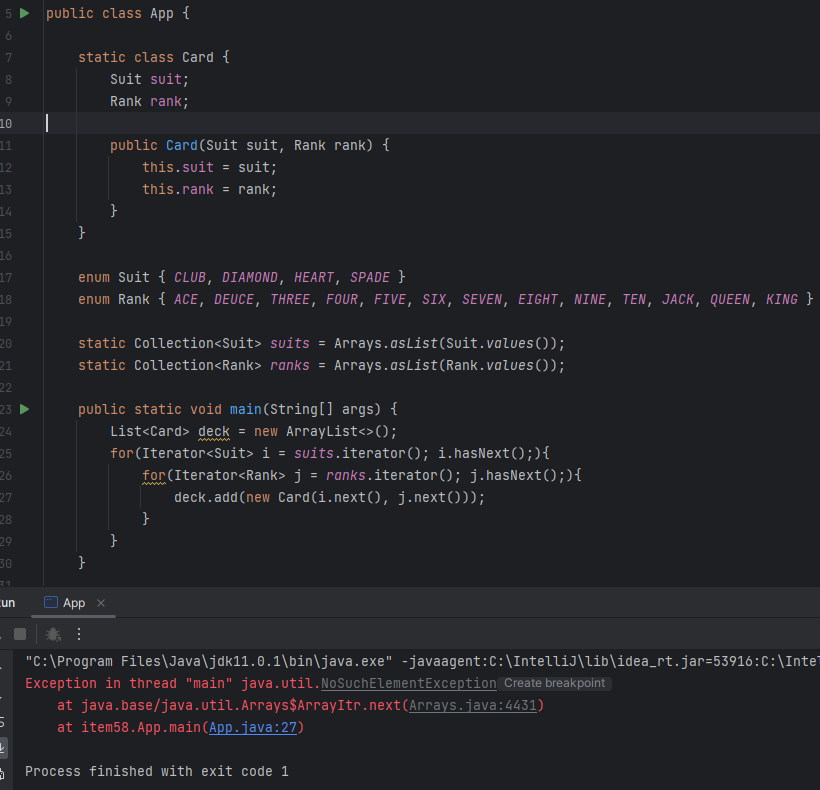Click the 'DIAMOND' enum constant
This screenshot has height=790, width=820.
[x=250, y=277]
